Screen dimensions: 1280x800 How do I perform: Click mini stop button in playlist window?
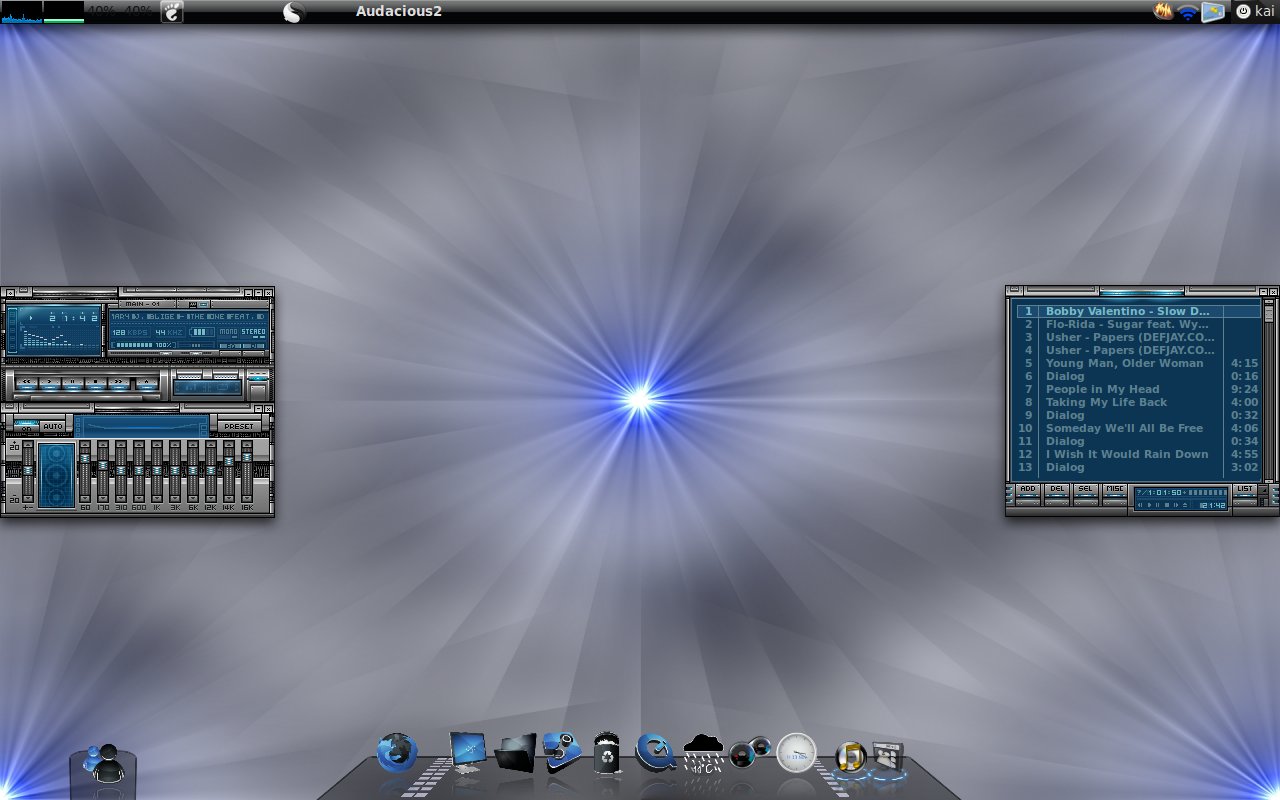pyautogui.click(x=1167, y=505)
